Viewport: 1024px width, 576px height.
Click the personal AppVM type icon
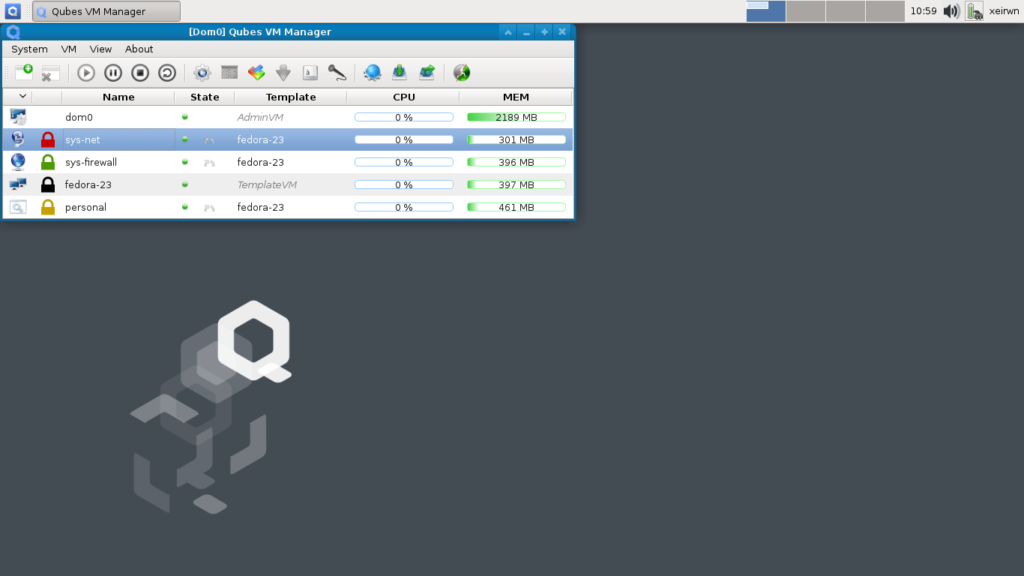(18, 207)
